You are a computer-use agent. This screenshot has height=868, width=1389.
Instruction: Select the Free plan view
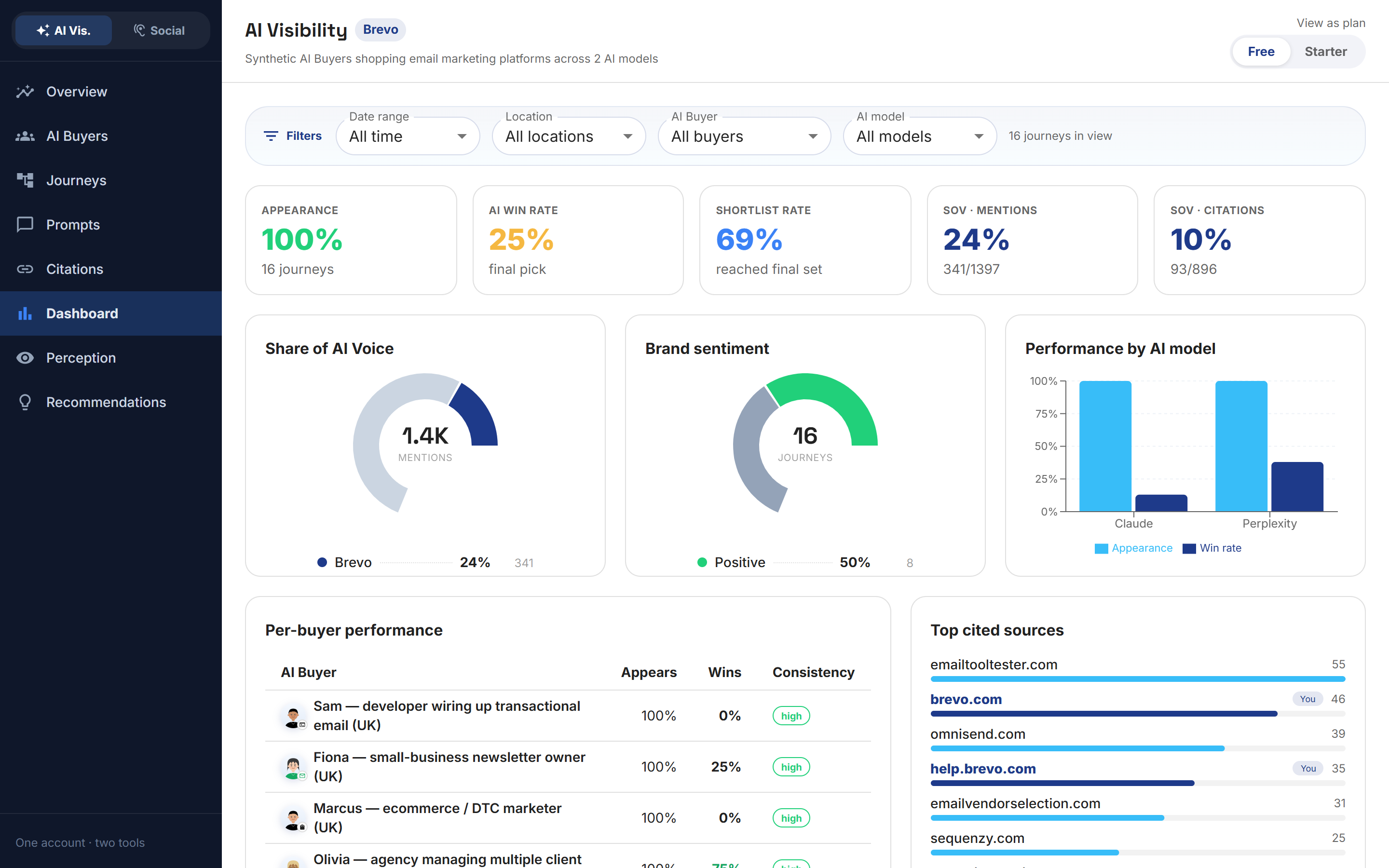[x=1261, y=52]
